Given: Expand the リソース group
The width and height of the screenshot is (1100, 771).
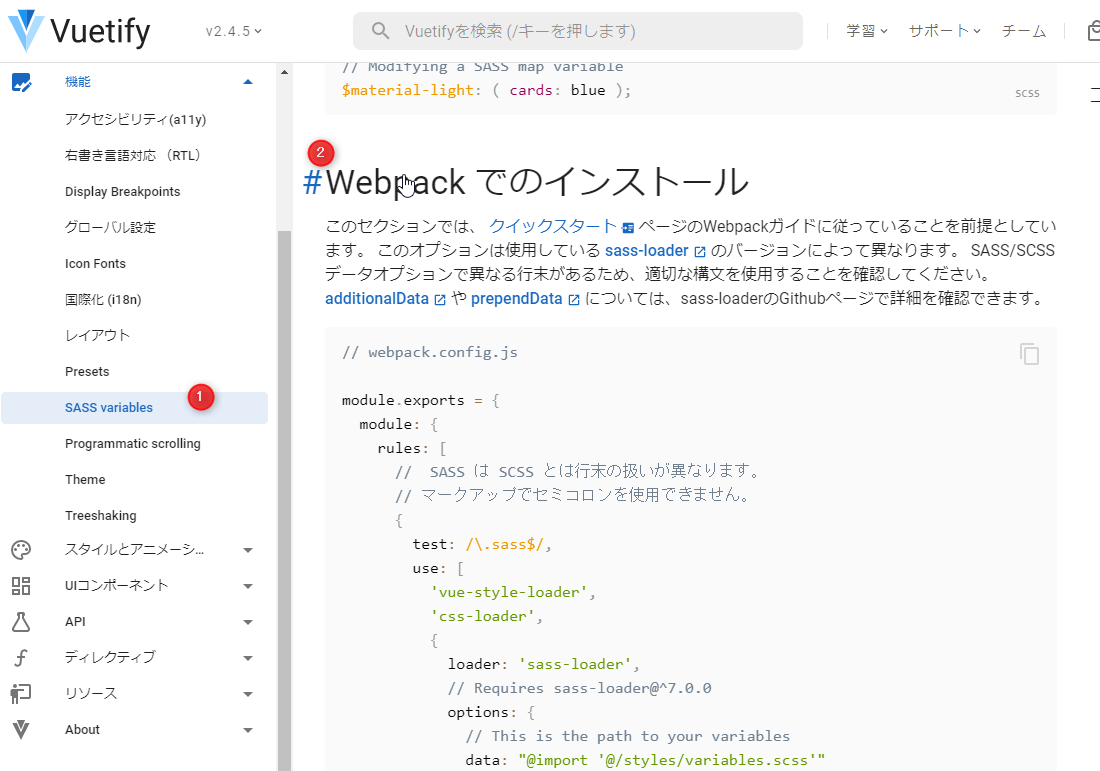Looking at the screenshot, I should tap(248, 695).
